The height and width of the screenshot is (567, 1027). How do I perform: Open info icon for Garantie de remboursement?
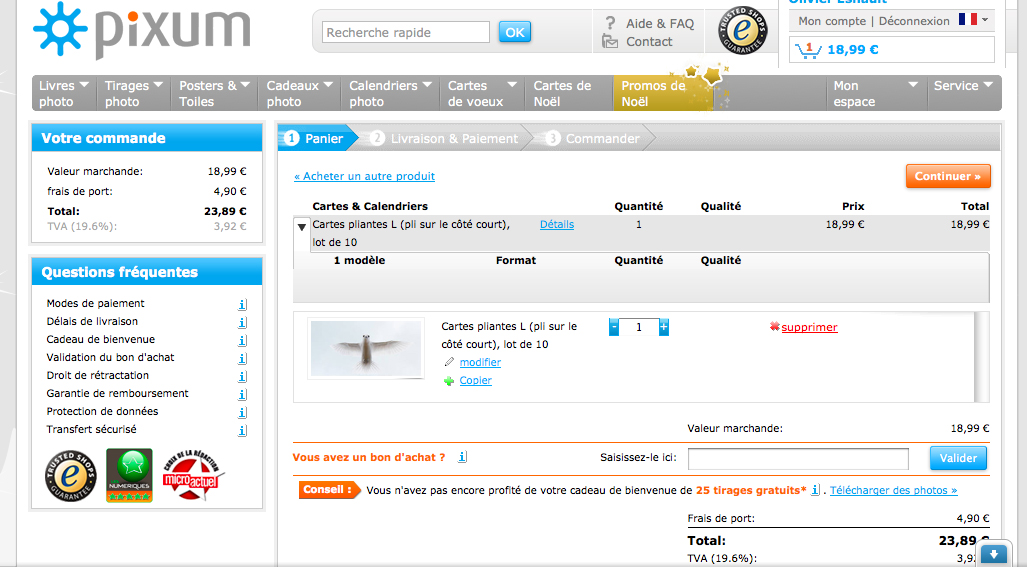point(242,394)
